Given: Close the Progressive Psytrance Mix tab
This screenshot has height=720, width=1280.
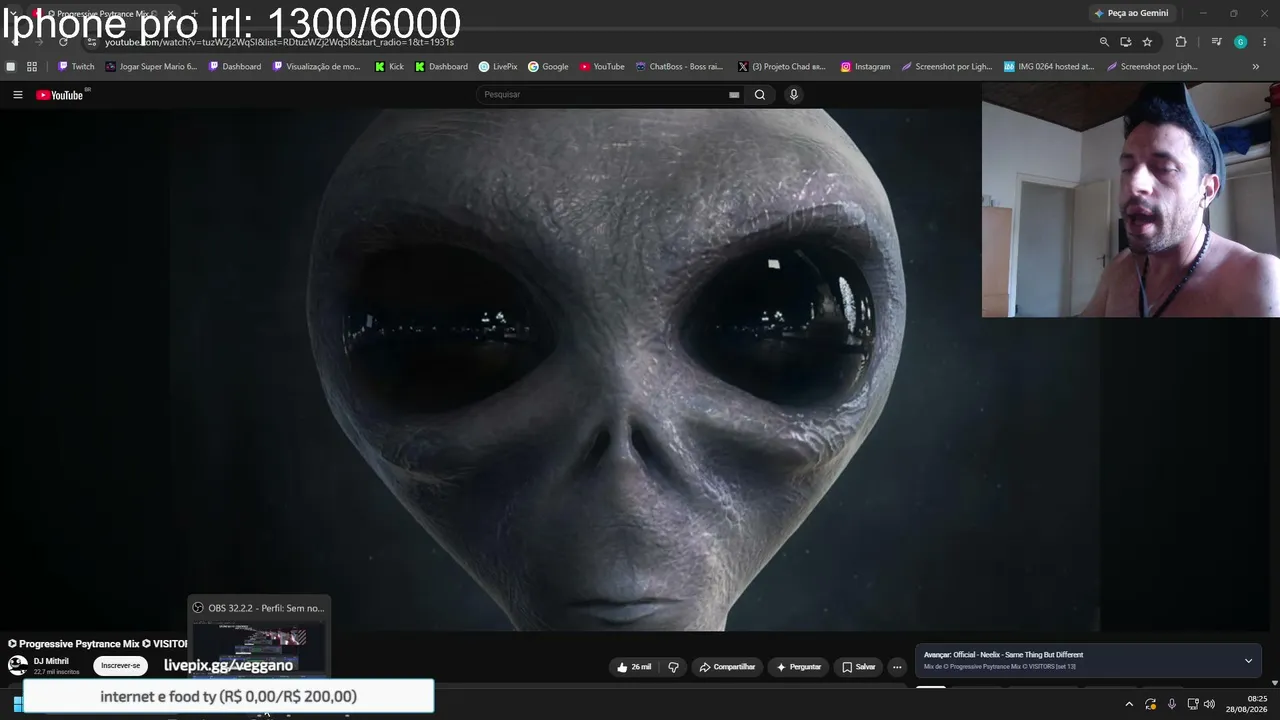Looking at the screenshot, I should [170, 14].
